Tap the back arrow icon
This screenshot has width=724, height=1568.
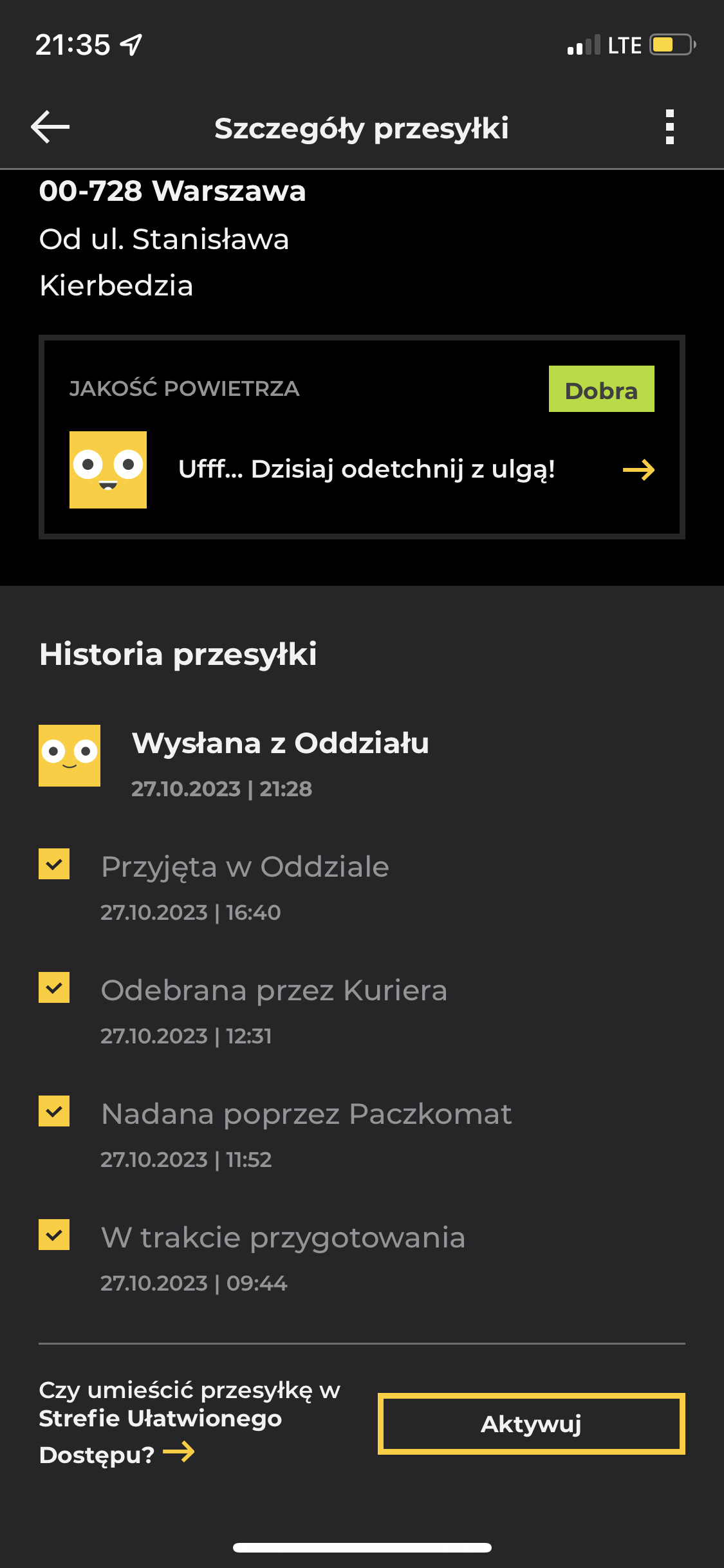pyautogui.click(x=50, y=127)
